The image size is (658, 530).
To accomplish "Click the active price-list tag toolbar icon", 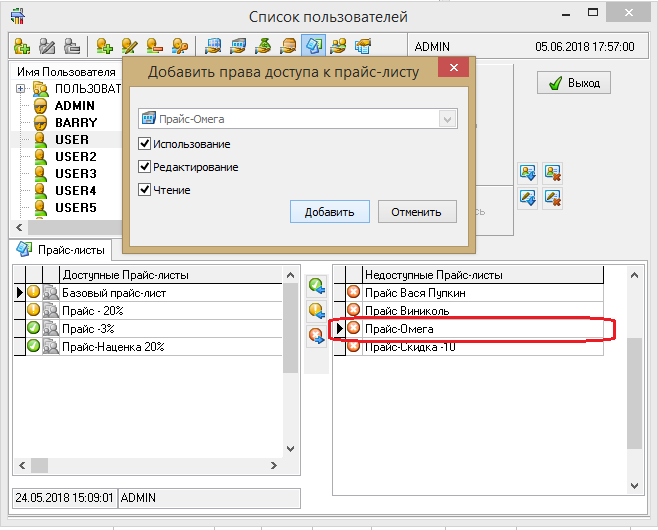I will tap(313, 46).
